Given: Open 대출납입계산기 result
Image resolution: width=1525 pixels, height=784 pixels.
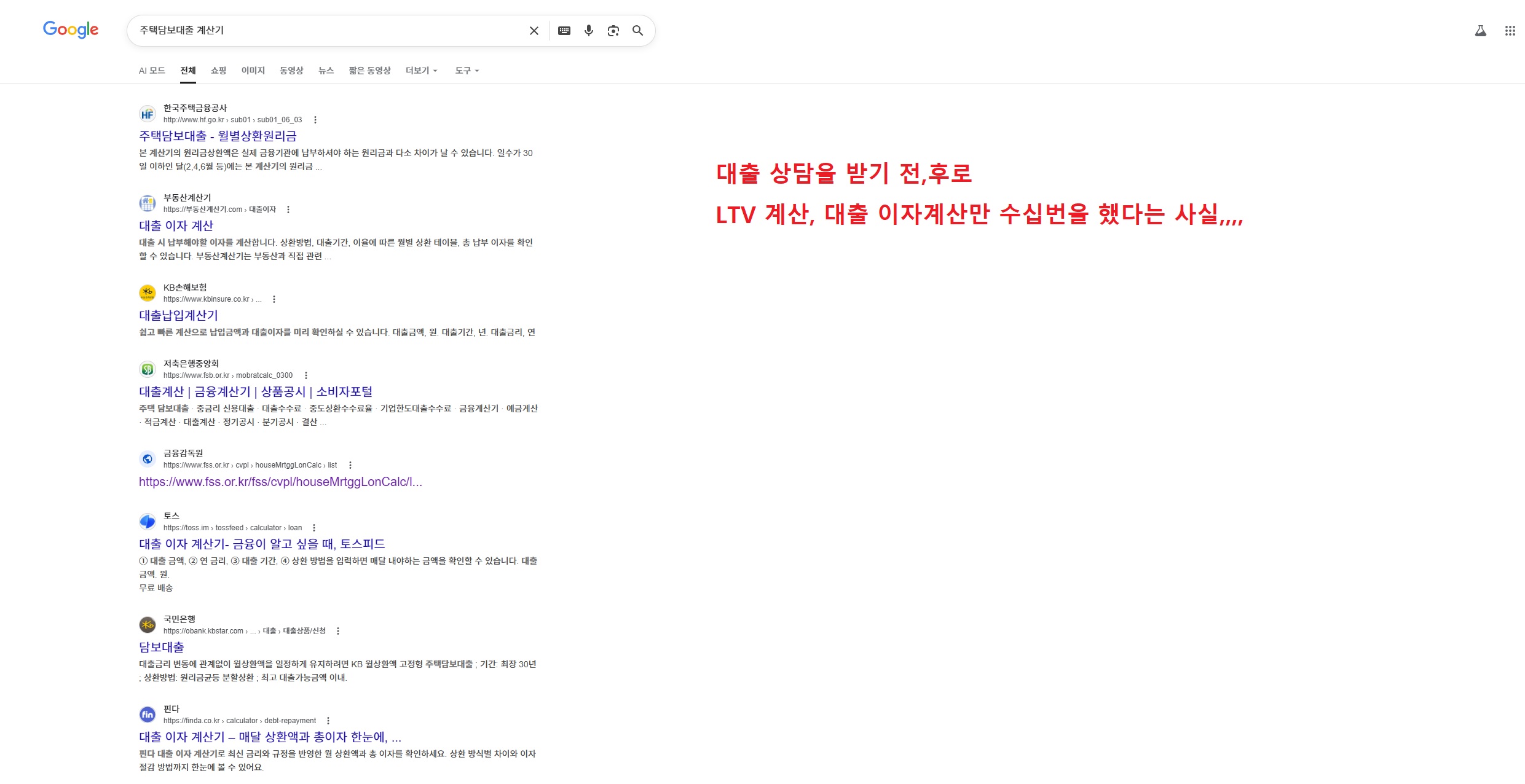Looking at the screenshot, I should click(x=179, y=315).
